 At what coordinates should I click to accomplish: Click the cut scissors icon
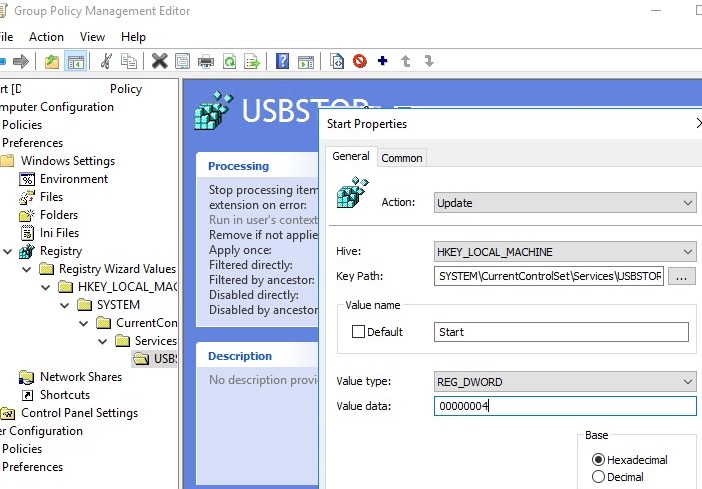click(x=105, y=62)
